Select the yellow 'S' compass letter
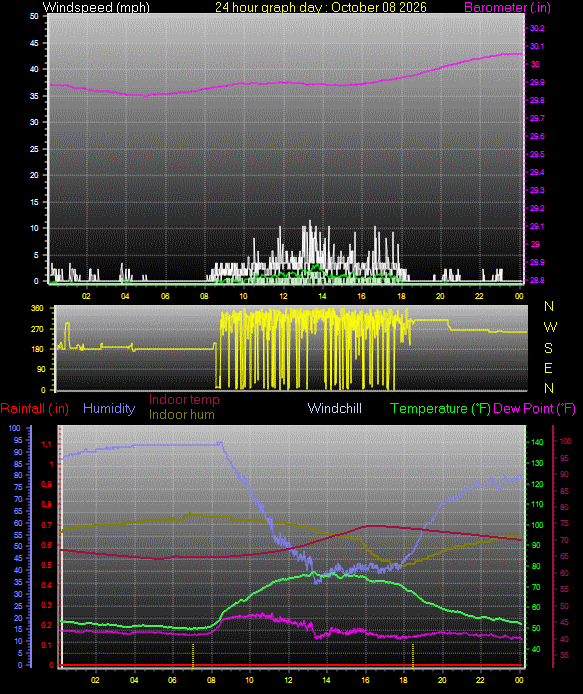Image resolution: width=583 pixels, height=694 pixels. click(x=548, y=348)
